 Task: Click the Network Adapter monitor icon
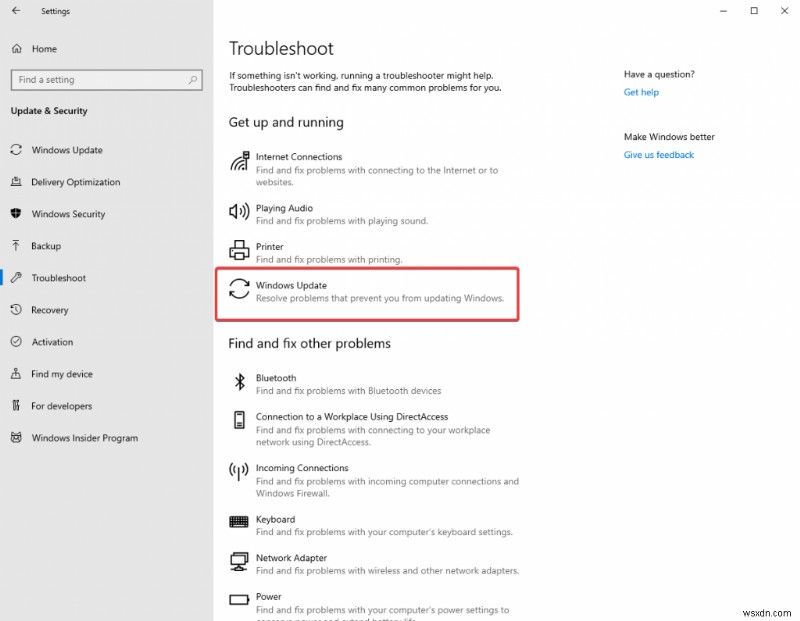[x=239, y=562]
